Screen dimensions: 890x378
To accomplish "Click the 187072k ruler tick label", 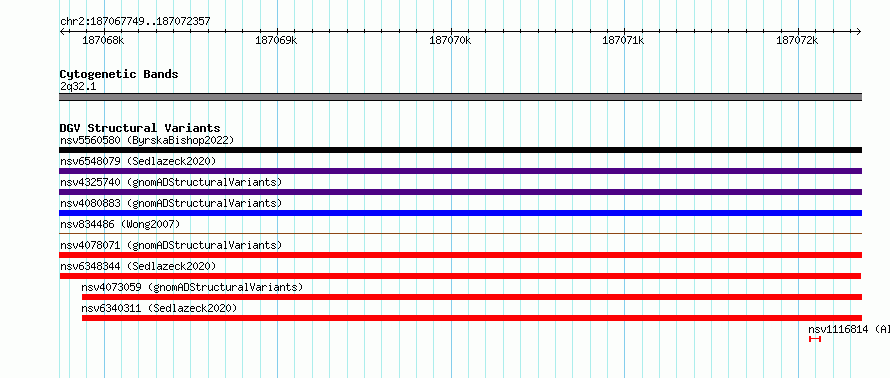I will [797, 40].
